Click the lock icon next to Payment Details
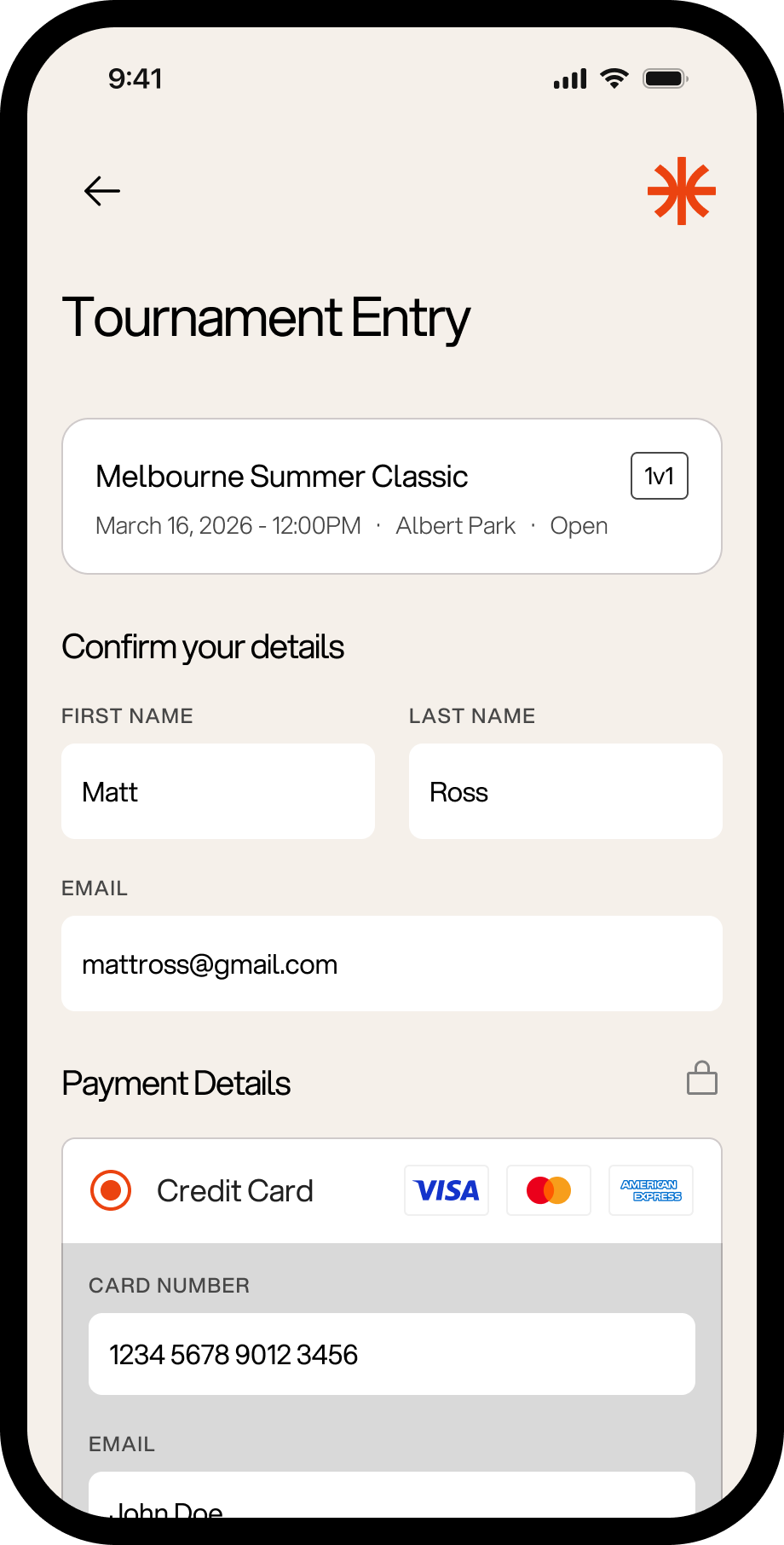The height and width of the screenshot is (1545, 784). pos(701,1078)
